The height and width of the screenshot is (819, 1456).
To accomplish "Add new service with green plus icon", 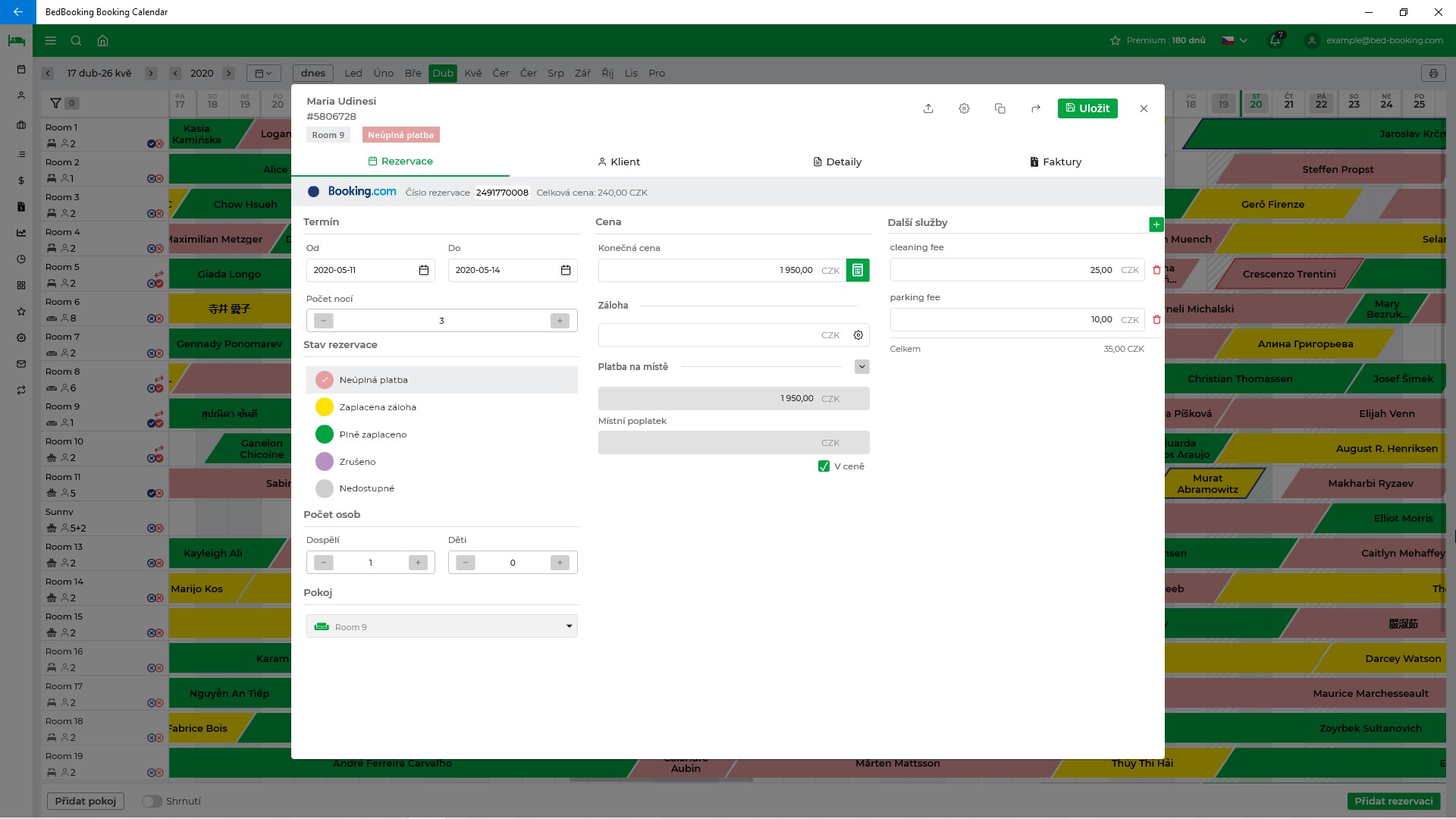I will (x=1156, y=224).
